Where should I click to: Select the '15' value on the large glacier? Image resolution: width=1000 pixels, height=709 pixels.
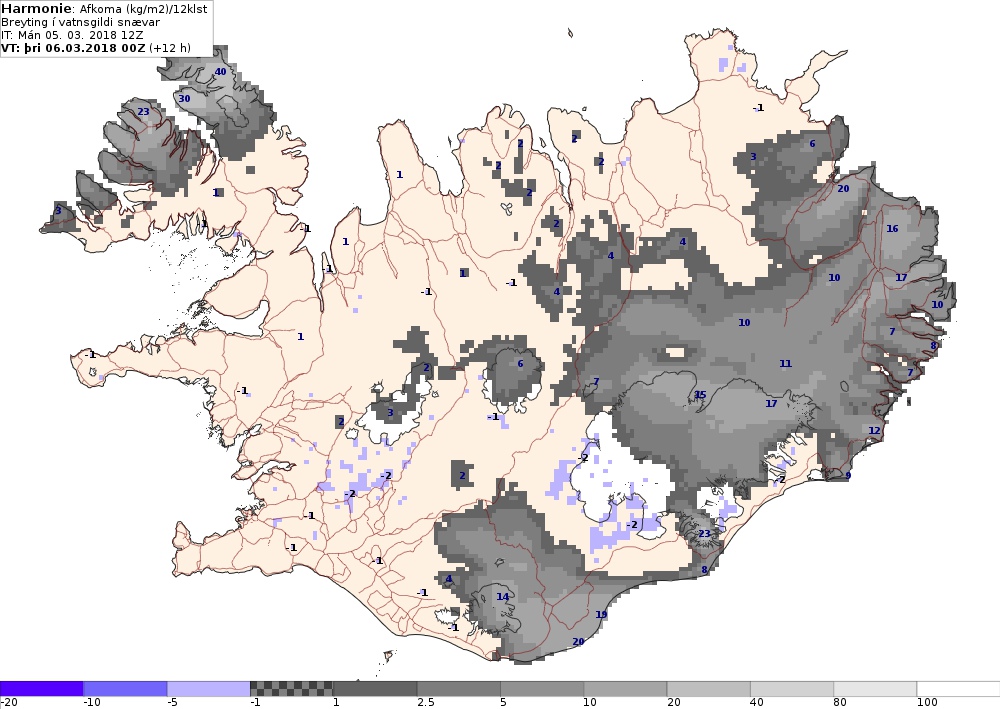pyautogui.click(x=700, y=395)
